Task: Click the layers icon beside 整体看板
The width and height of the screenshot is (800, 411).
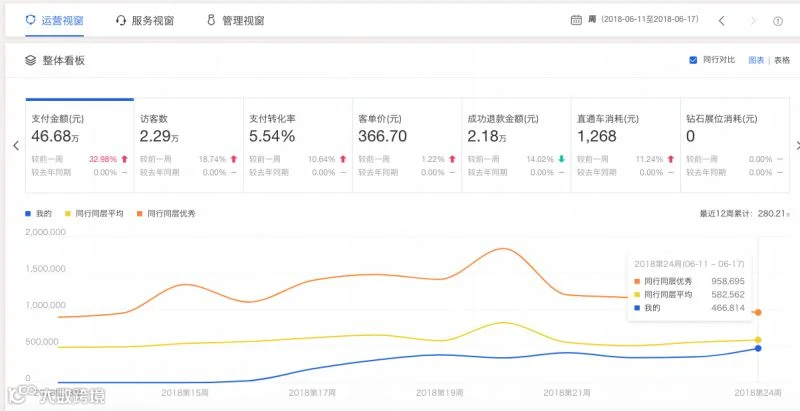Action: click(x=31, y=61)
